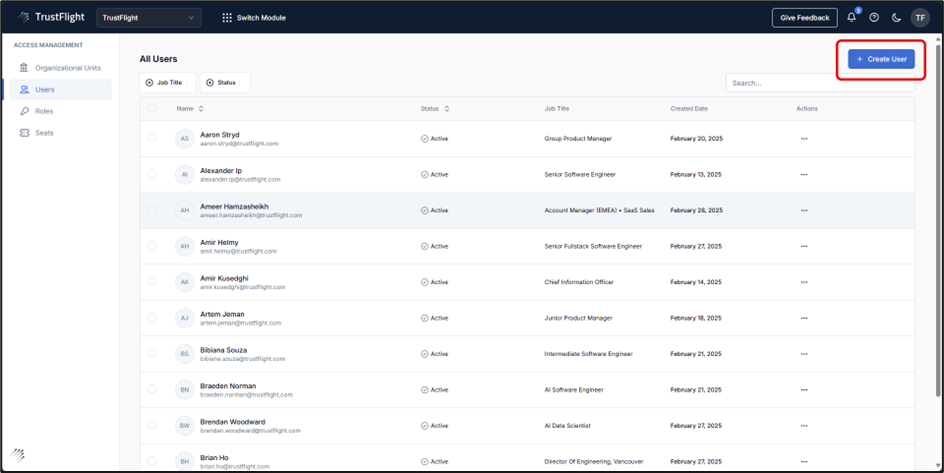Click the Chief Information Officer job title

(x=579, y=282)
